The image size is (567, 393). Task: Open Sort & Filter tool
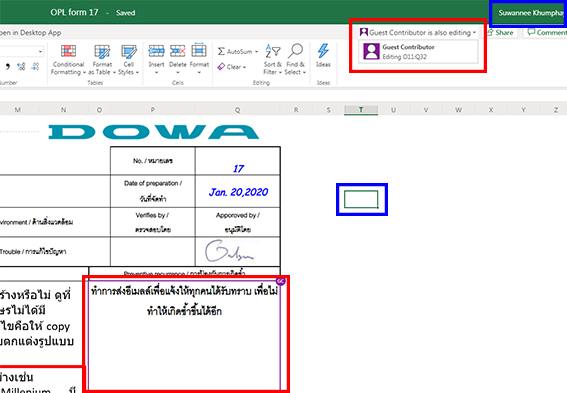273,59
